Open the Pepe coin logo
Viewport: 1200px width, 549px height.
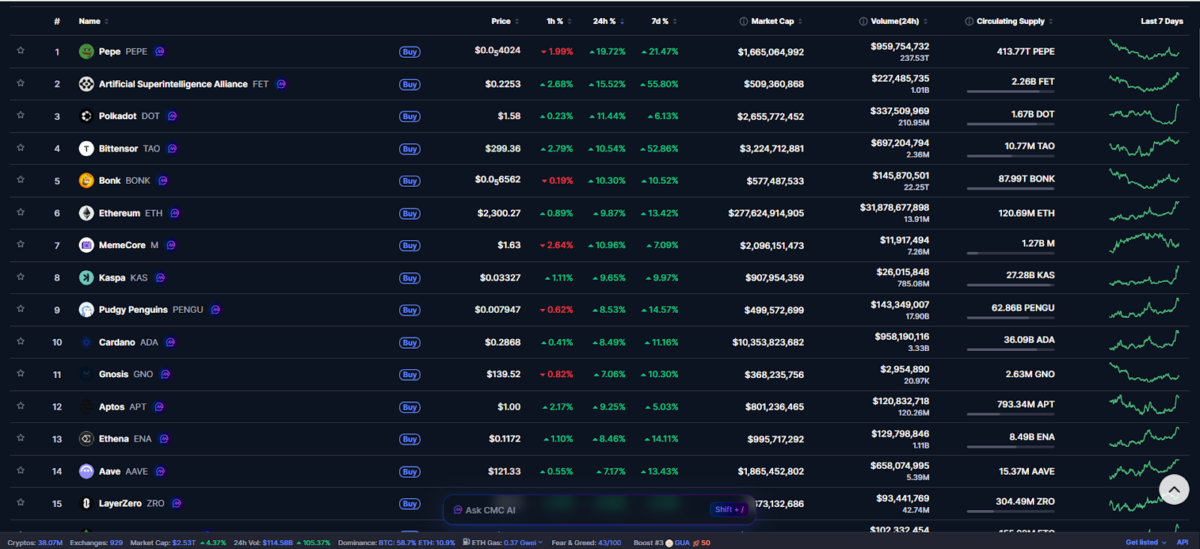point(86,52)
